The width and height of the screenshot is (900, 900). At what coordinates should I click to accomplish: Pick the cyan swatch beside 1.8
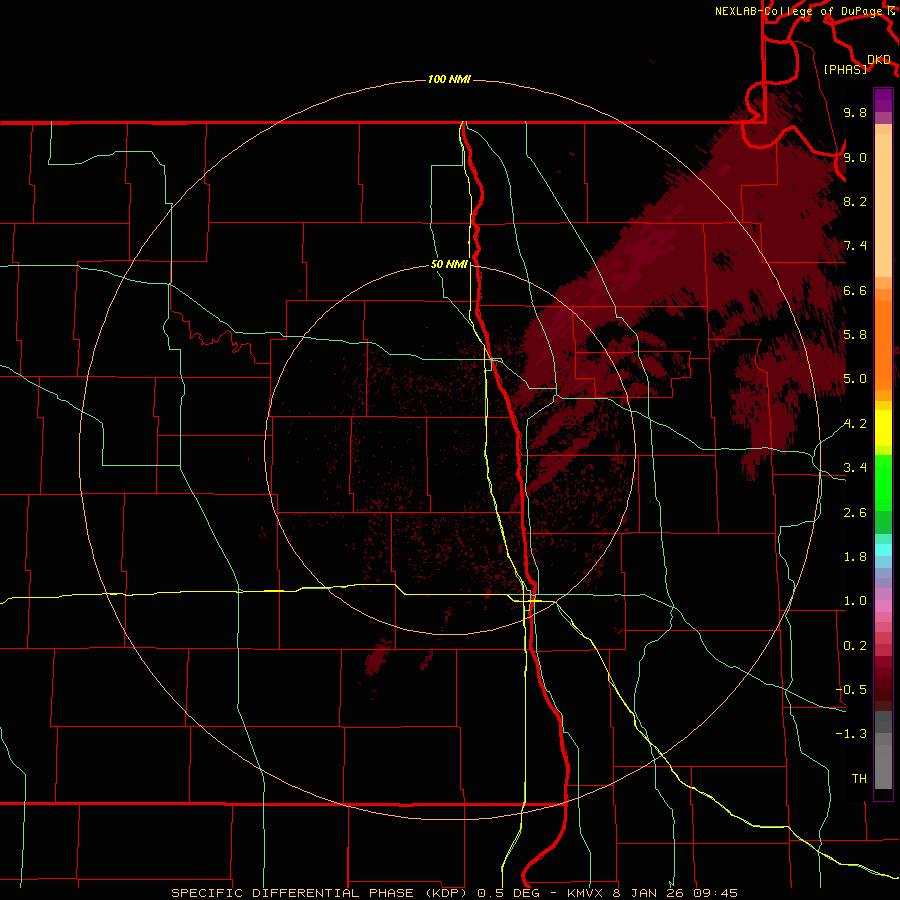click(x=883, y=550)
